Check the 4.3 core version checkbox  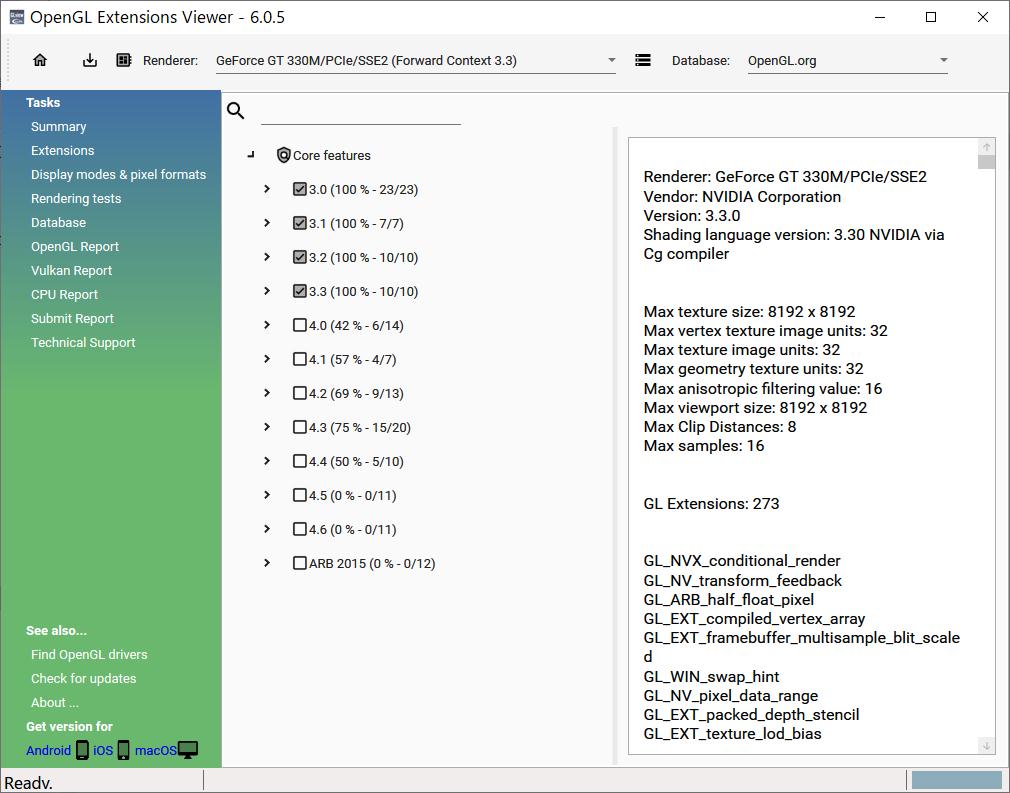(300, 426)
